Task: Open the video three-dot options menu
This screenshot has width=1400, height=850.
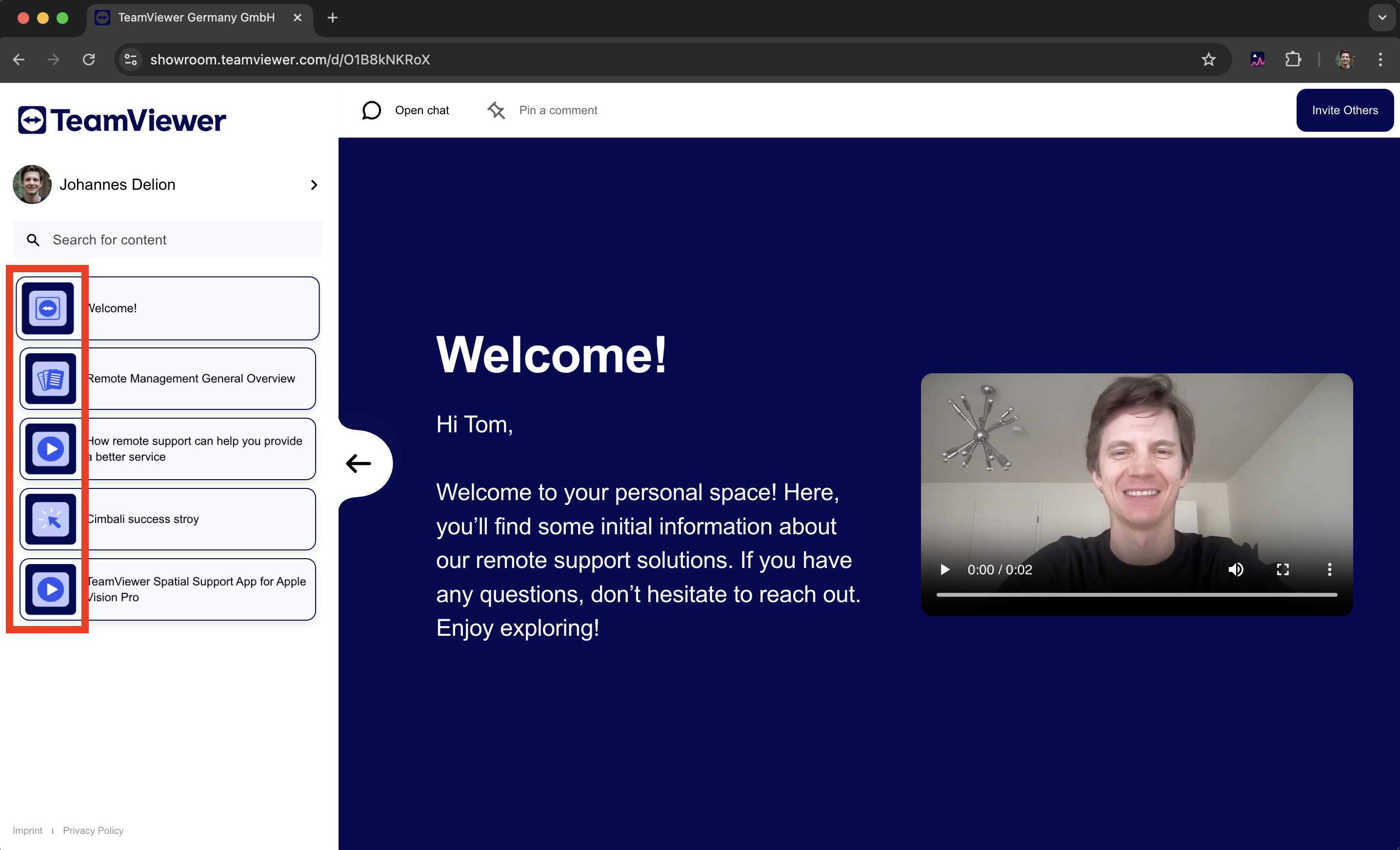Action: pos(1329,569)
